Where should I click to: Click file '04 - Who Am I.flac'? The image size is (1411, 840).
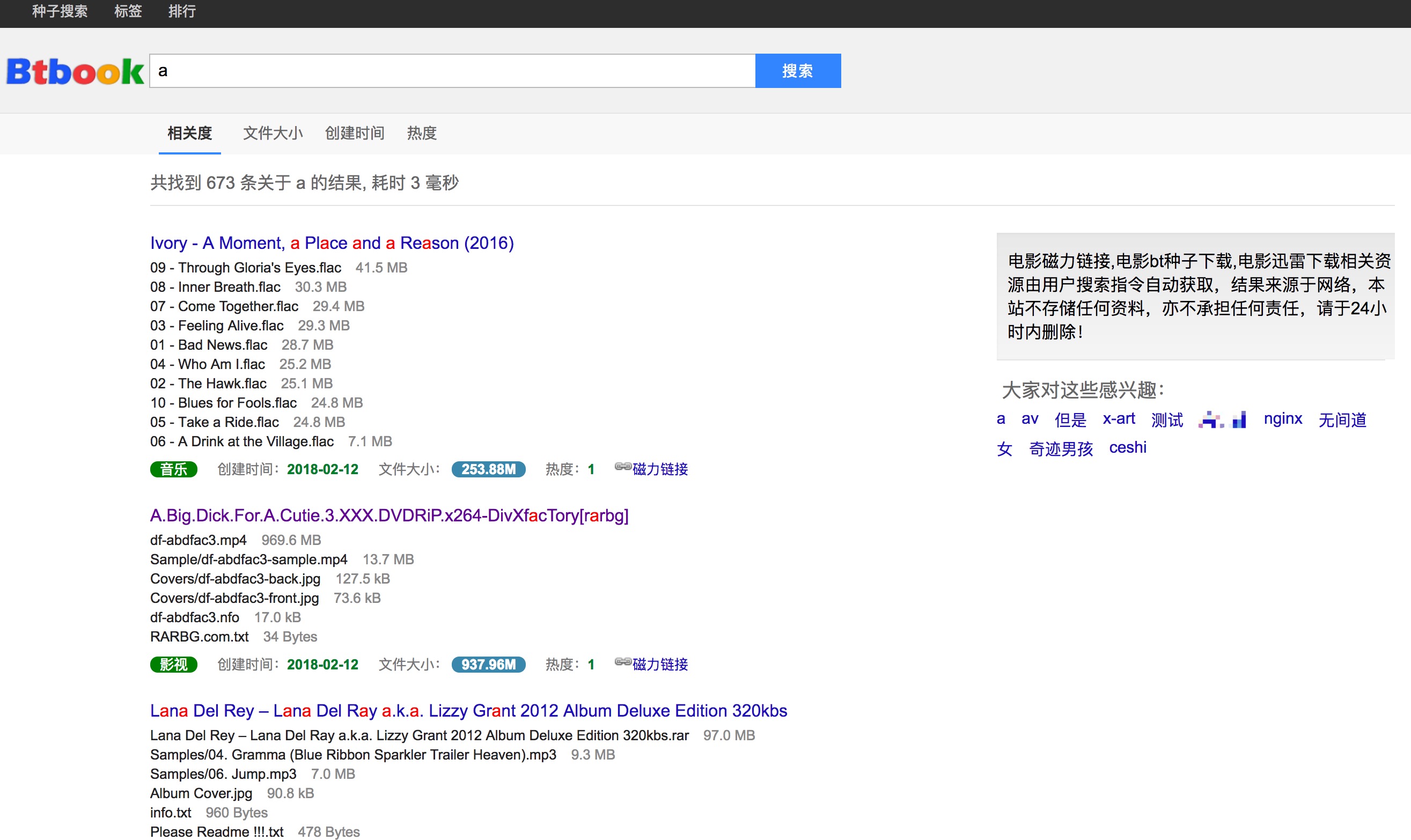tap(208, 364)
